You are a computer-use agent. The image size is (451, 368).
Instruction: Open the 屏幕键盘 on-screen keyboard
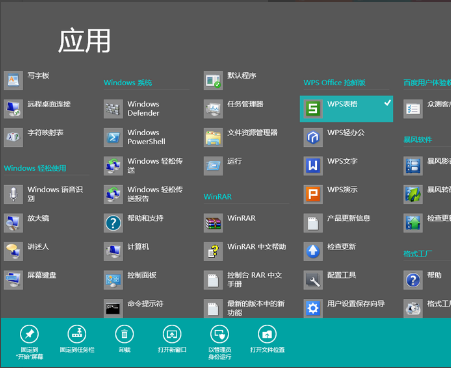[30, 280]
